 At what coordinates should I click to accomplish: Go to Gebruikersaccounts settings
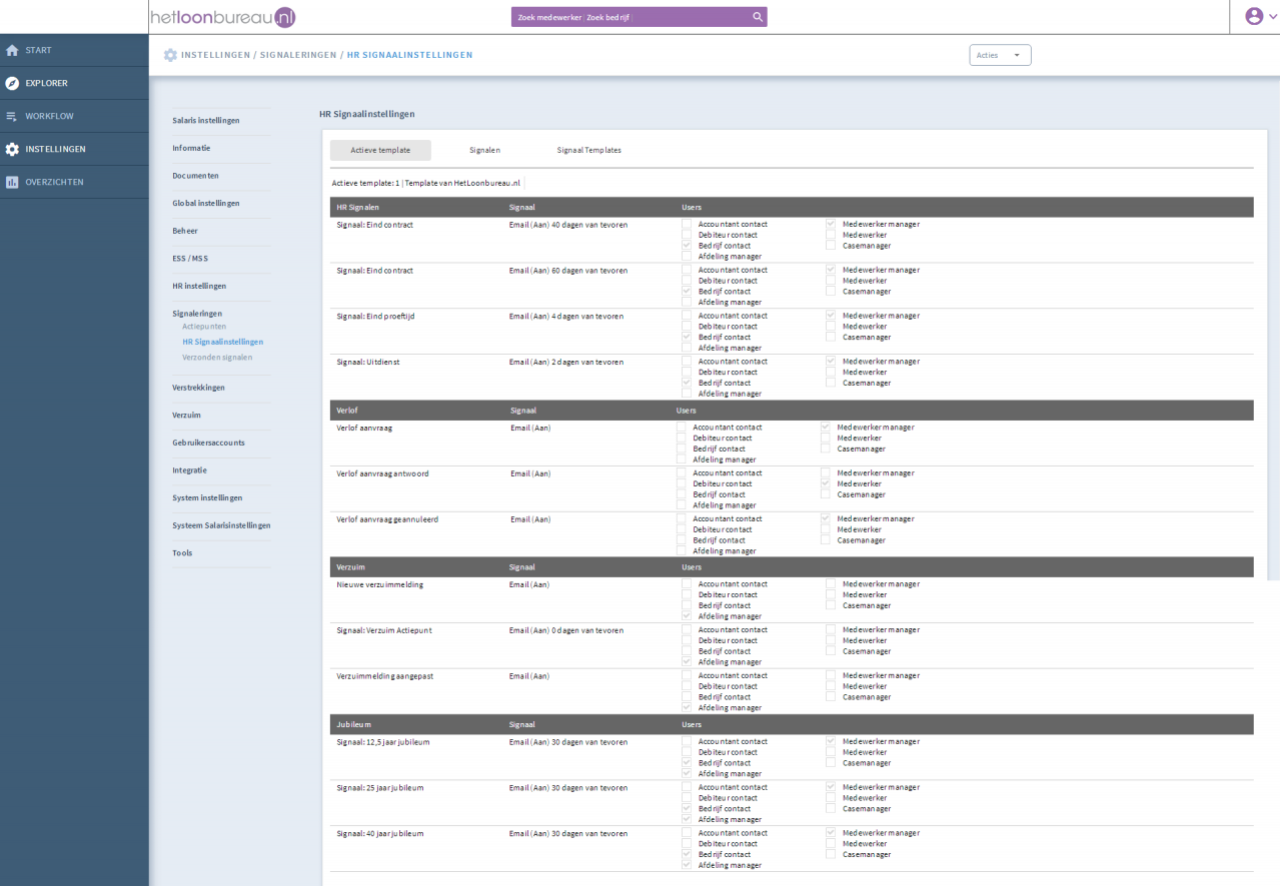[208, 442]
